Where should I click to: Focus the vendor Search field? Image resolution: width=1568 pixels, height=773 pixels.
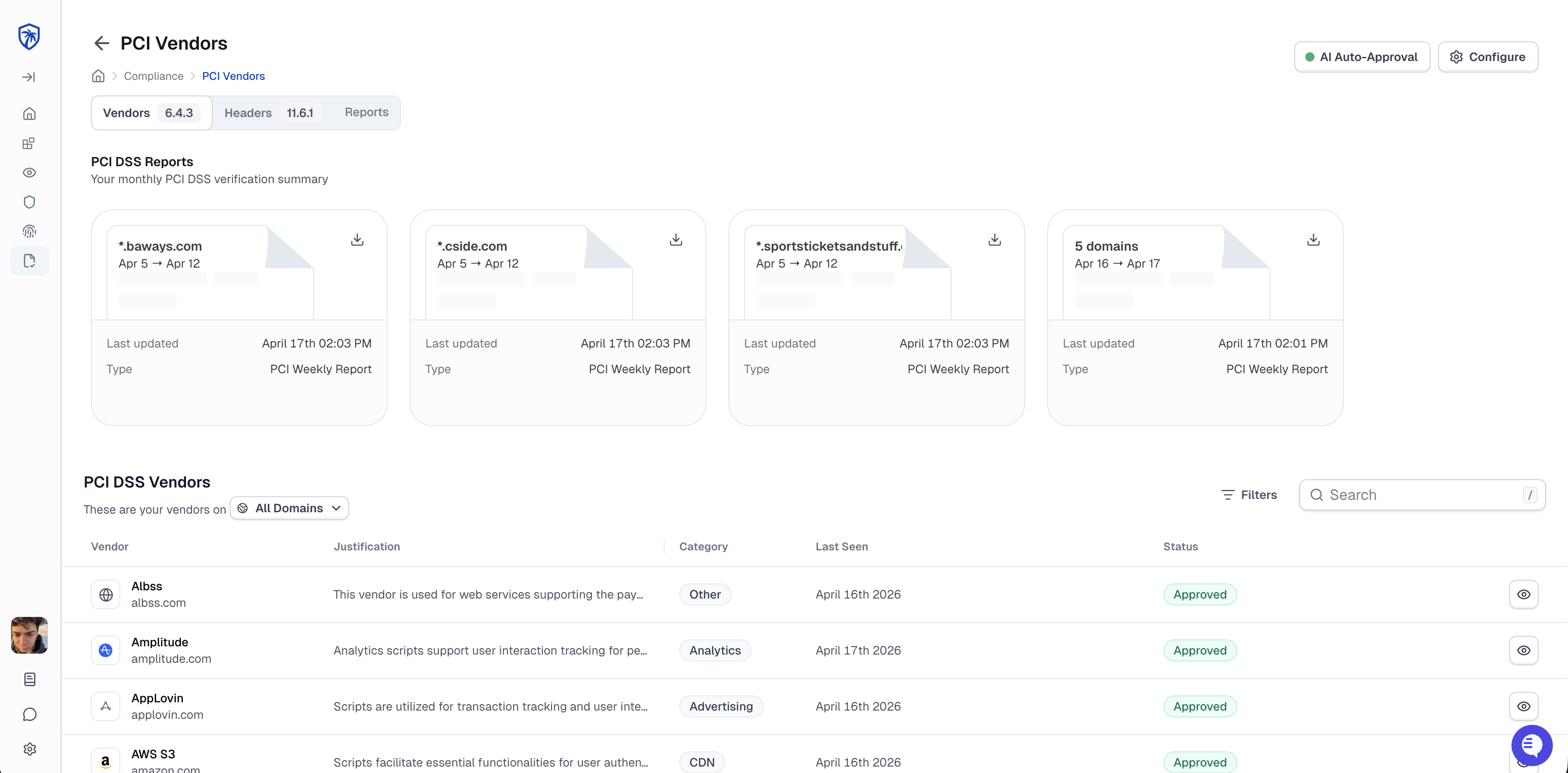(1422, 495)
